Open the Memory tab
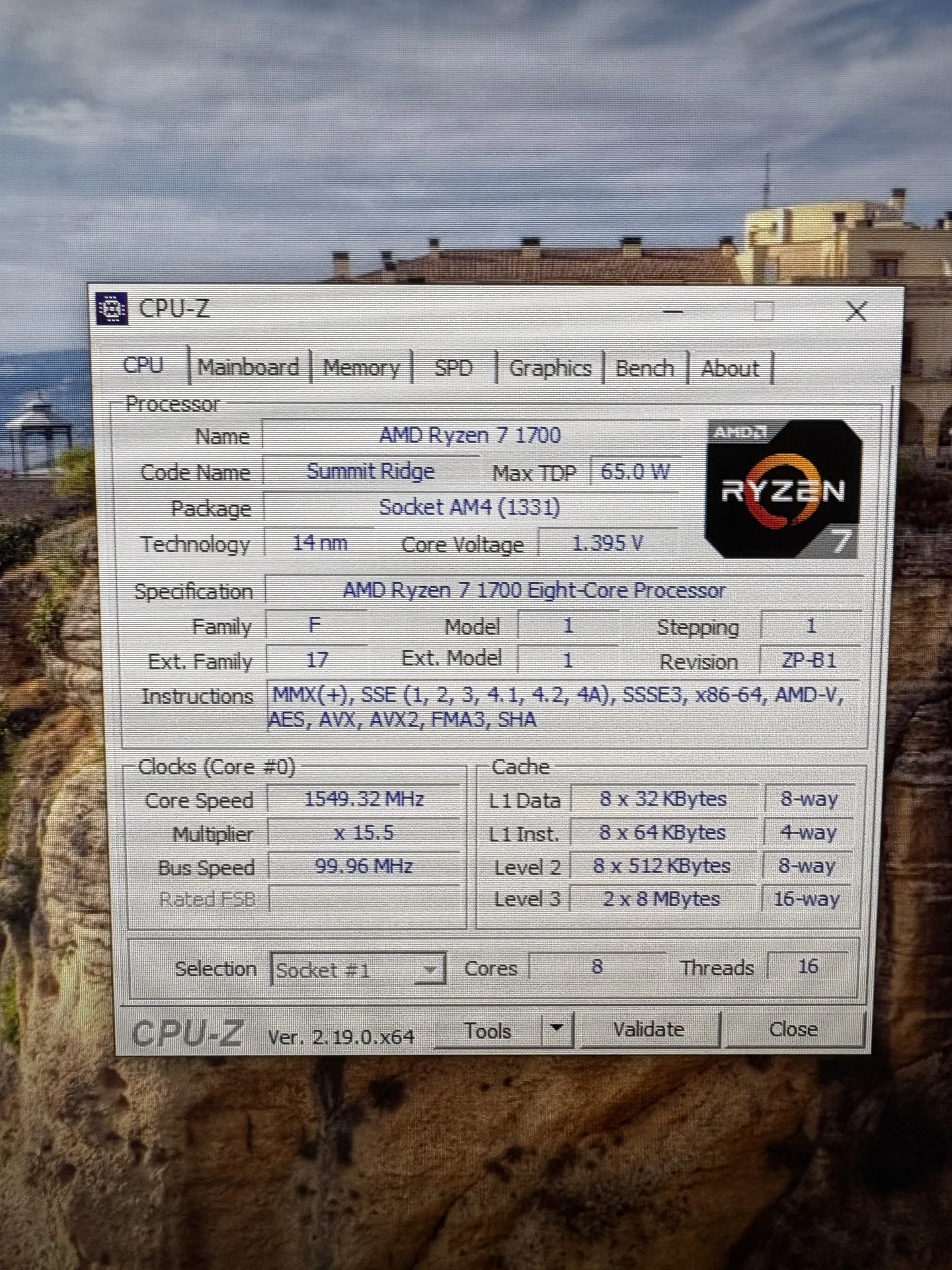Viewport: 952px width, 1270px height. 361,367
